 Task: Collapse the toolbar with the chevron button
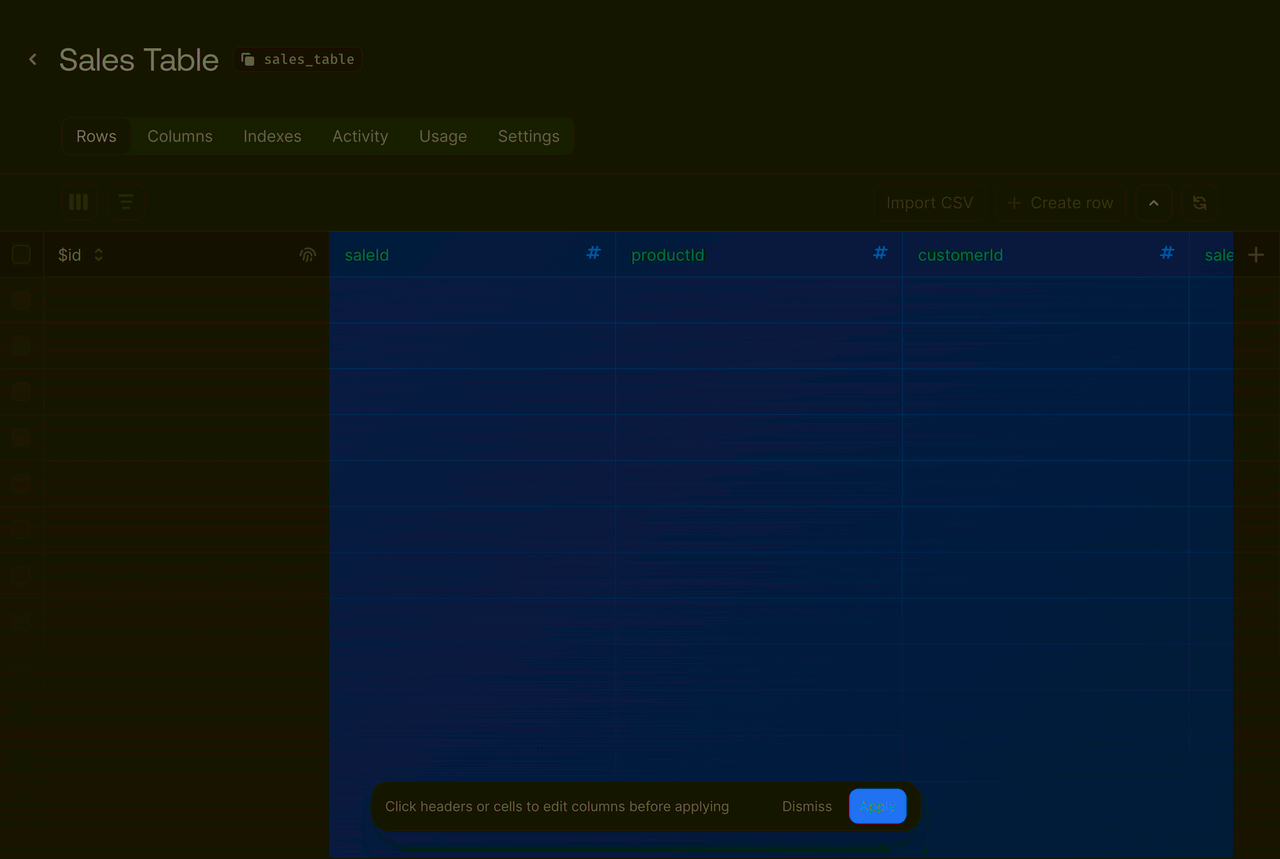click(1153, 202)
